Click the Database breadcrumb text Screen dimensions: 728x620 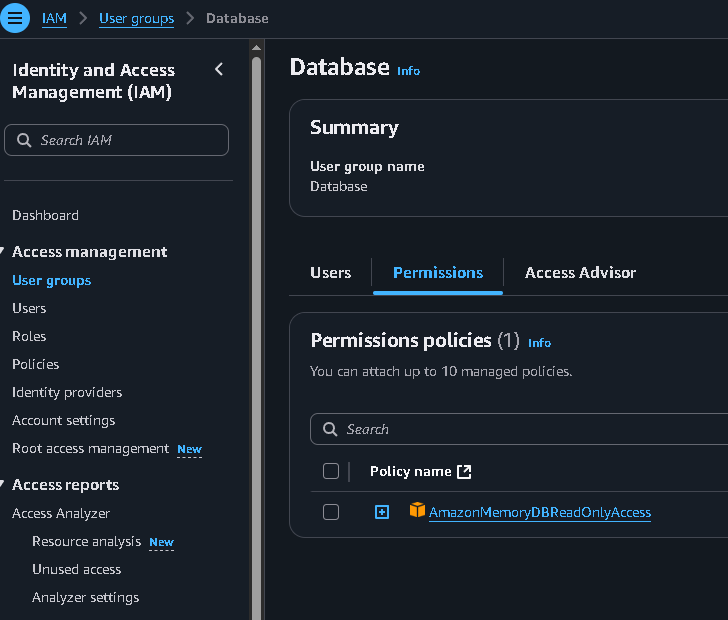click(237, 19)
